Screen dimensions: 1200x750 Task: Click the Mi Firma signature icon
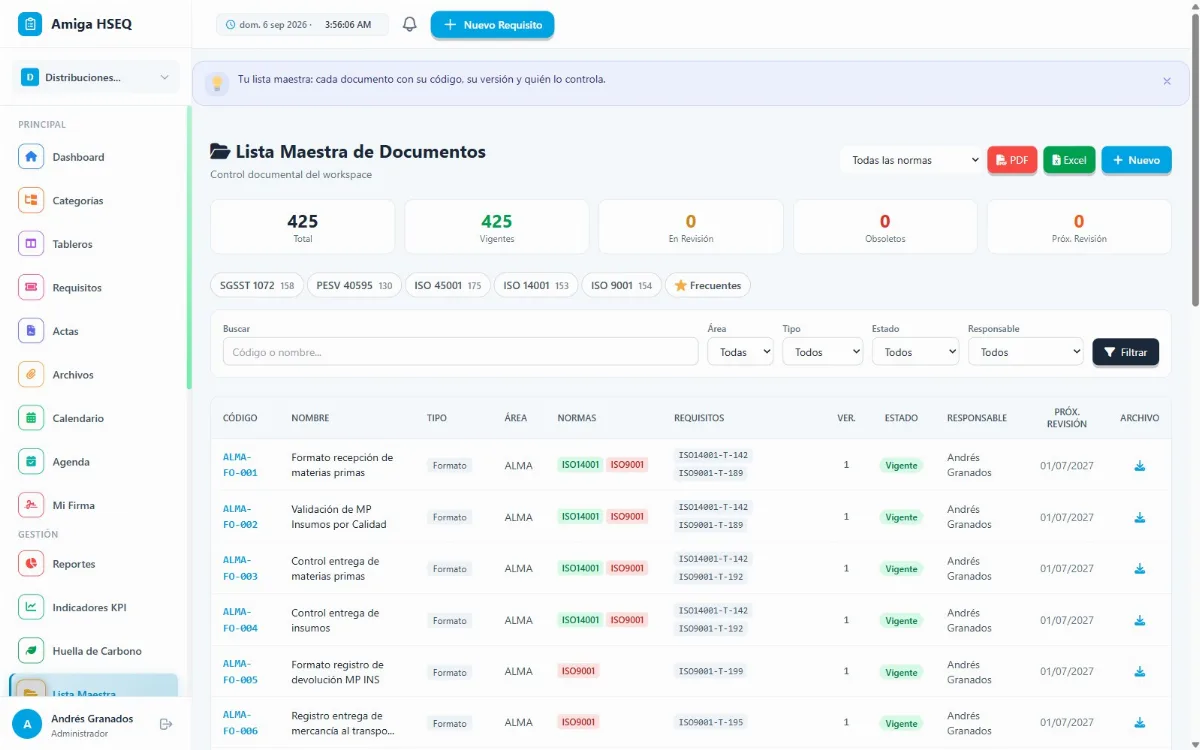[31, 505]
